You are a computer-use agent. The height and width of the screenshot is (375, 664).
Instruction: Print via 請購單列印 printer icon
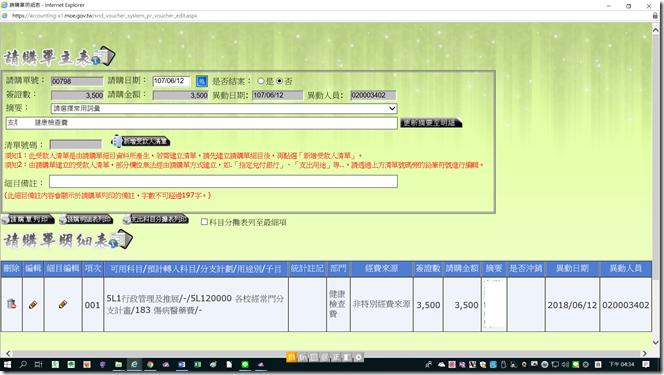[x=28, y=219]
